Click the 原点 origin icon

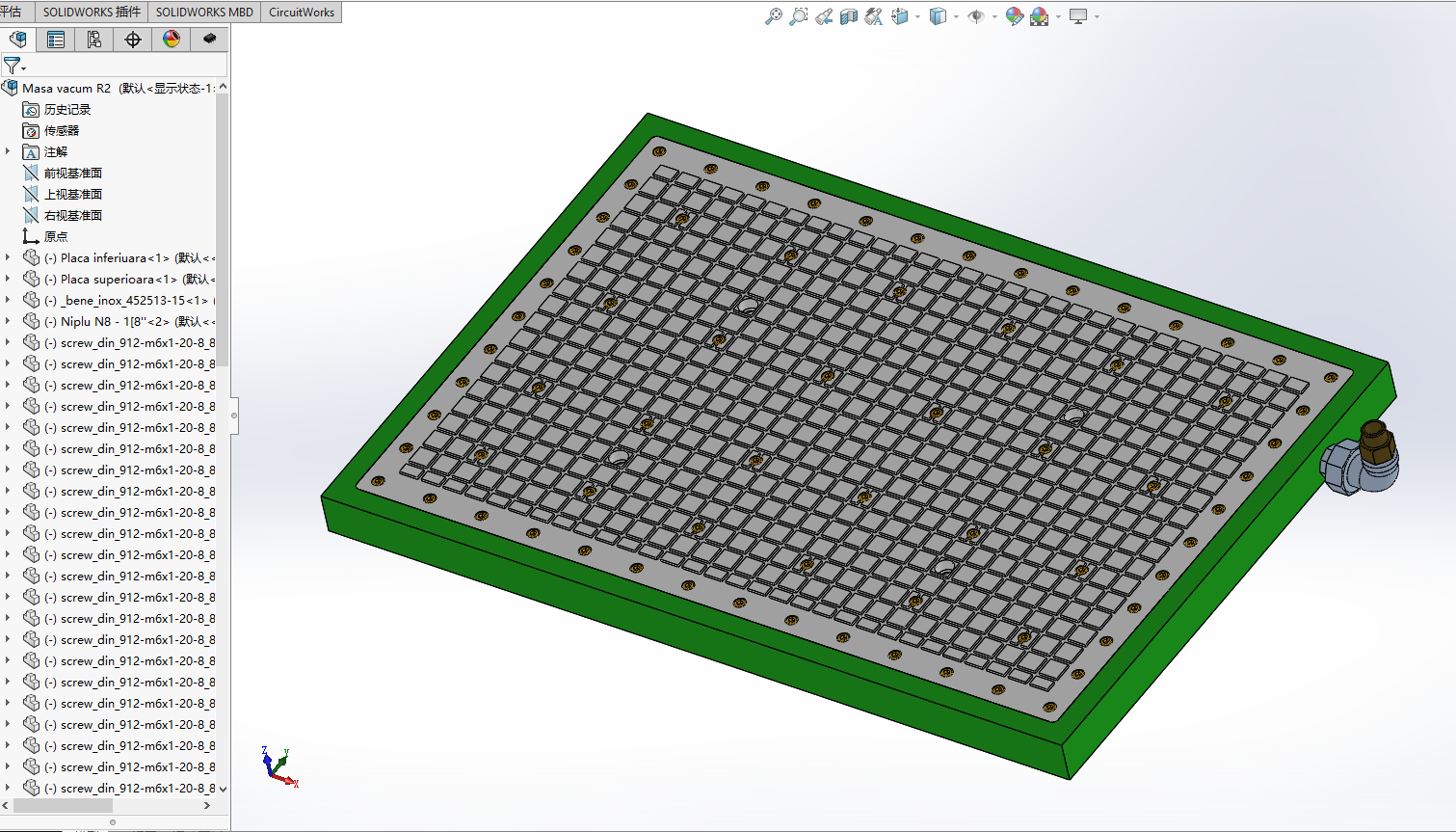tap(31, 236)
